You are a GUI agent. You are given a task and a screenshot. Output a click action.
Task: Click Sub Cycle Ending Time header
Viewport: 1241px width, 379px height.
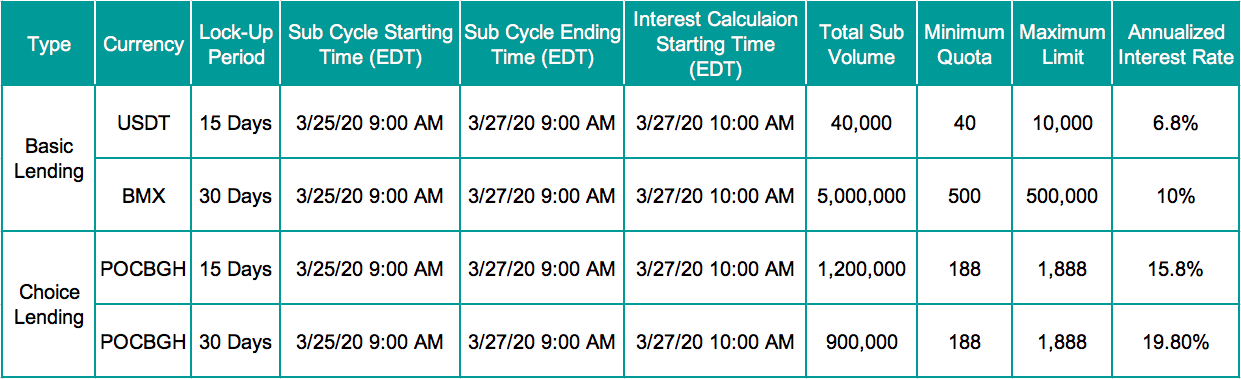pos(542,44)
